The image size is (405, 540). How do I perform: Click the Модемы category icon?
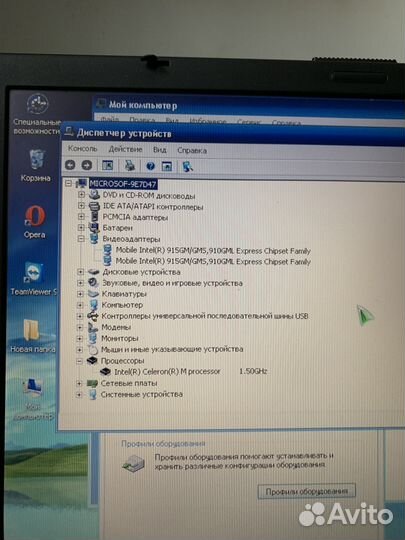[x=93, y=327]
